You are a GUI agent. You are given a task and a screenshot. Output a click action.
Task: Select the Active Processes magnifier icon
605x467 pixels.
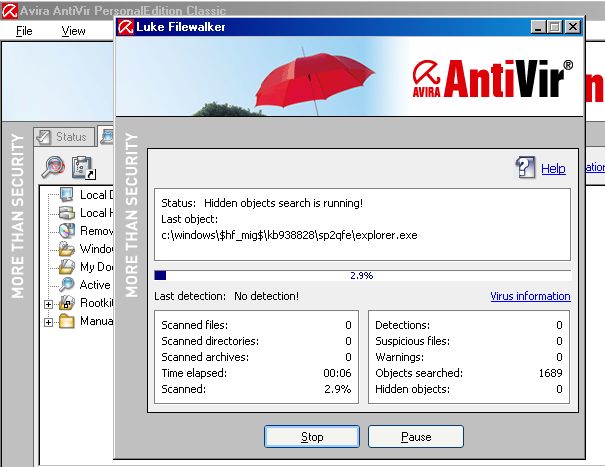pos(66,284)
